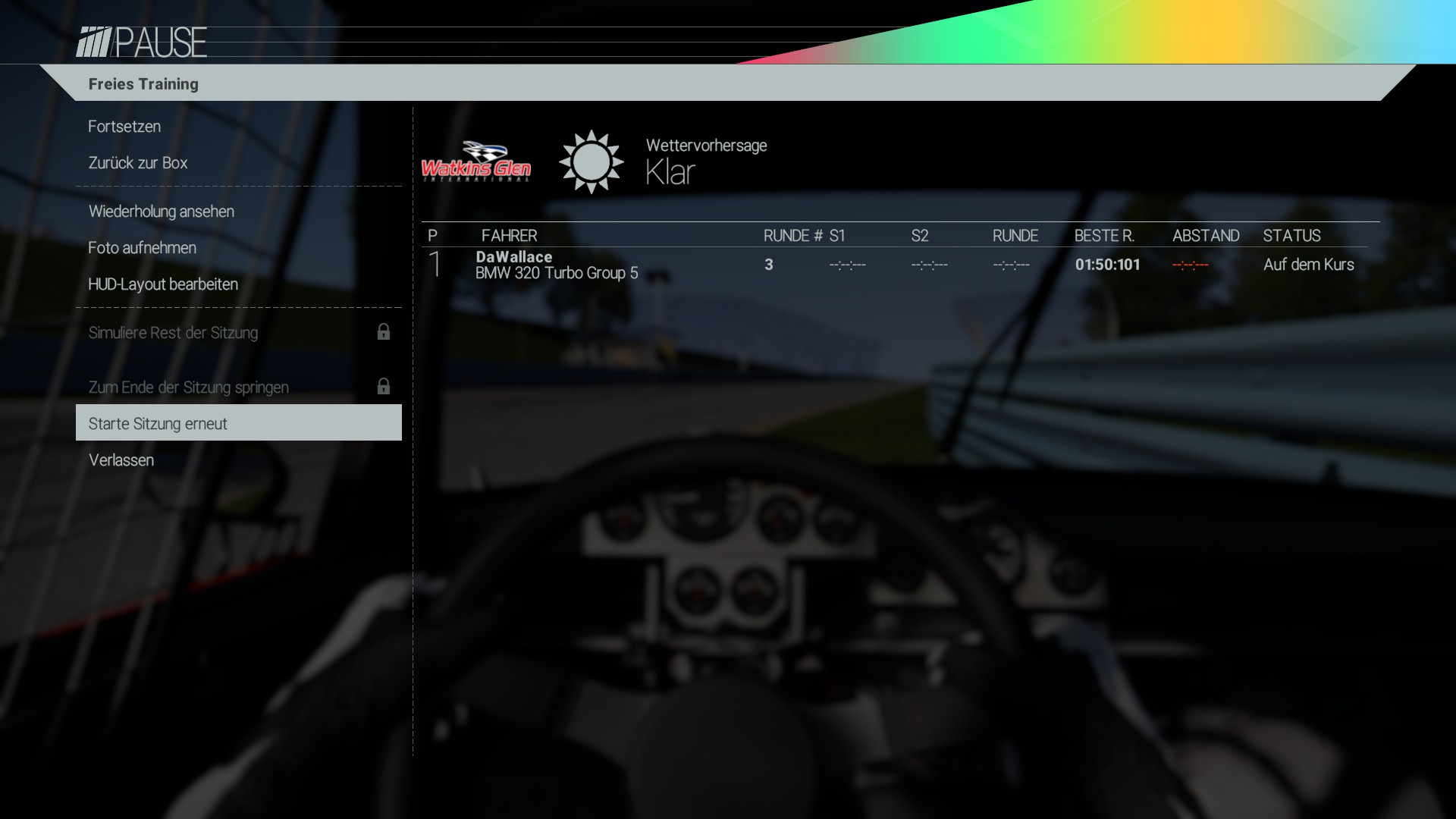Click Simuliere Rest der Sitzung entry
This screenshot has width=1456, height=819.
pos(238,333)
